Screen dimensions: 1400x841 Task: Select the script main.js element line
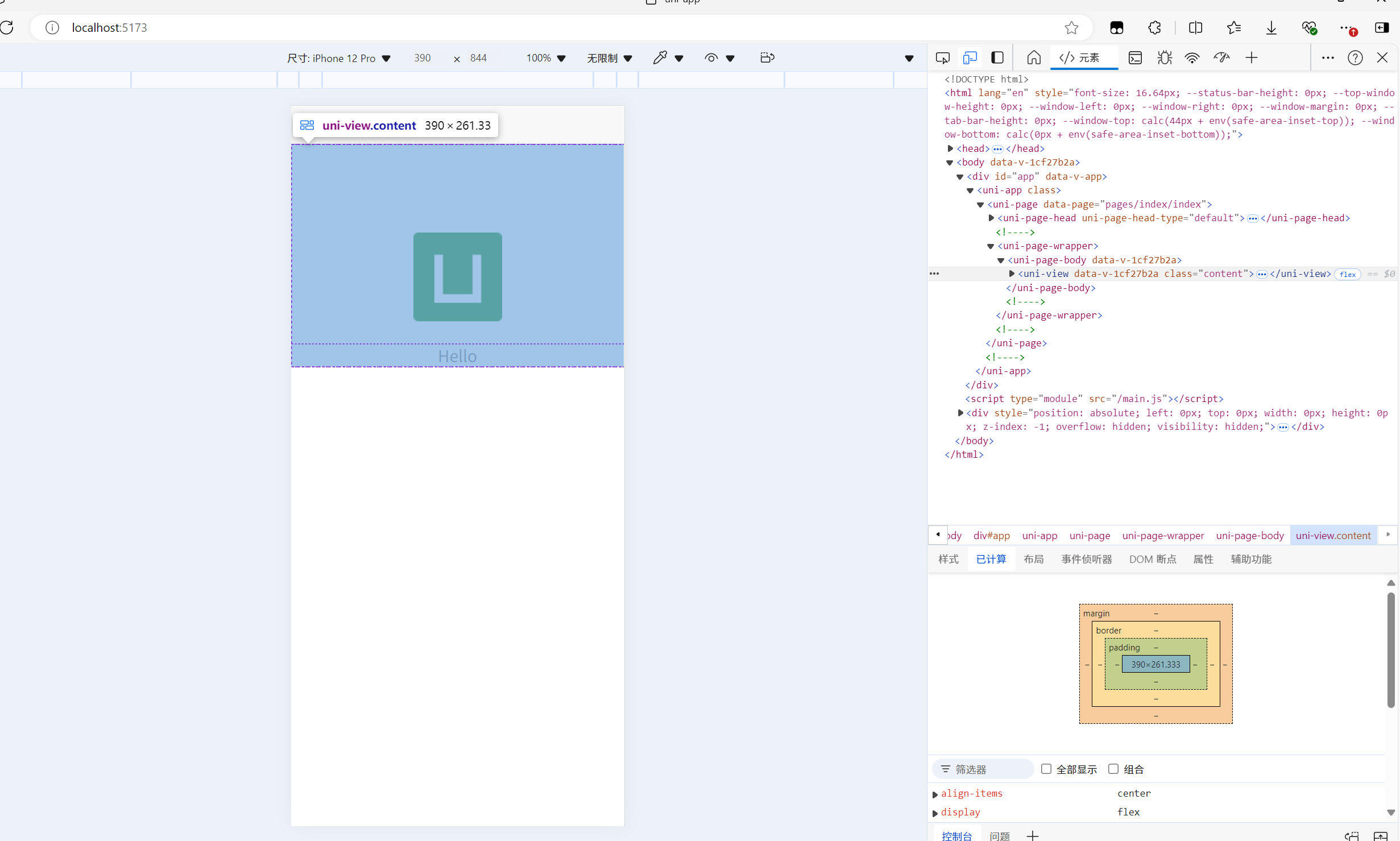coord(1094,399)
